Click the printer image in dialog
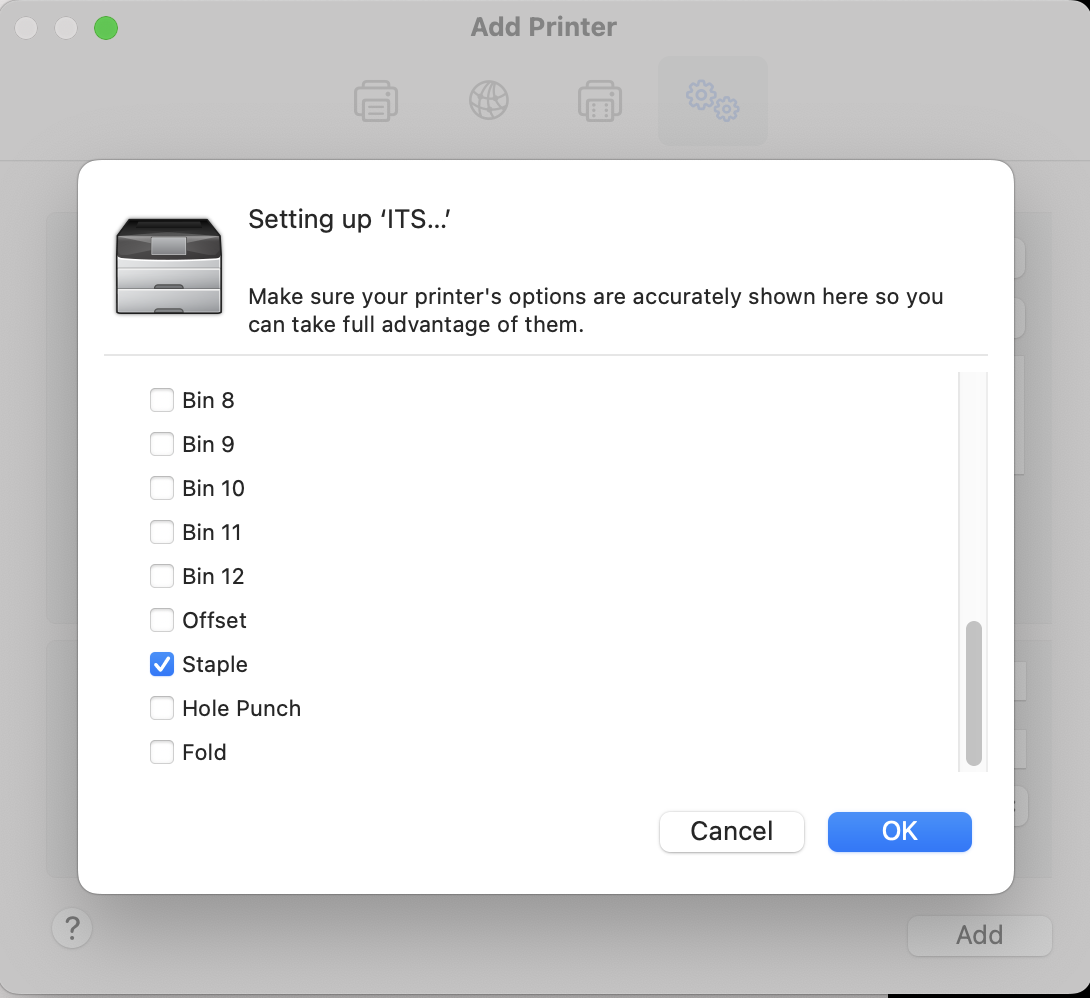The height and width of the screenshot is (998, 1090). [169, 265]
